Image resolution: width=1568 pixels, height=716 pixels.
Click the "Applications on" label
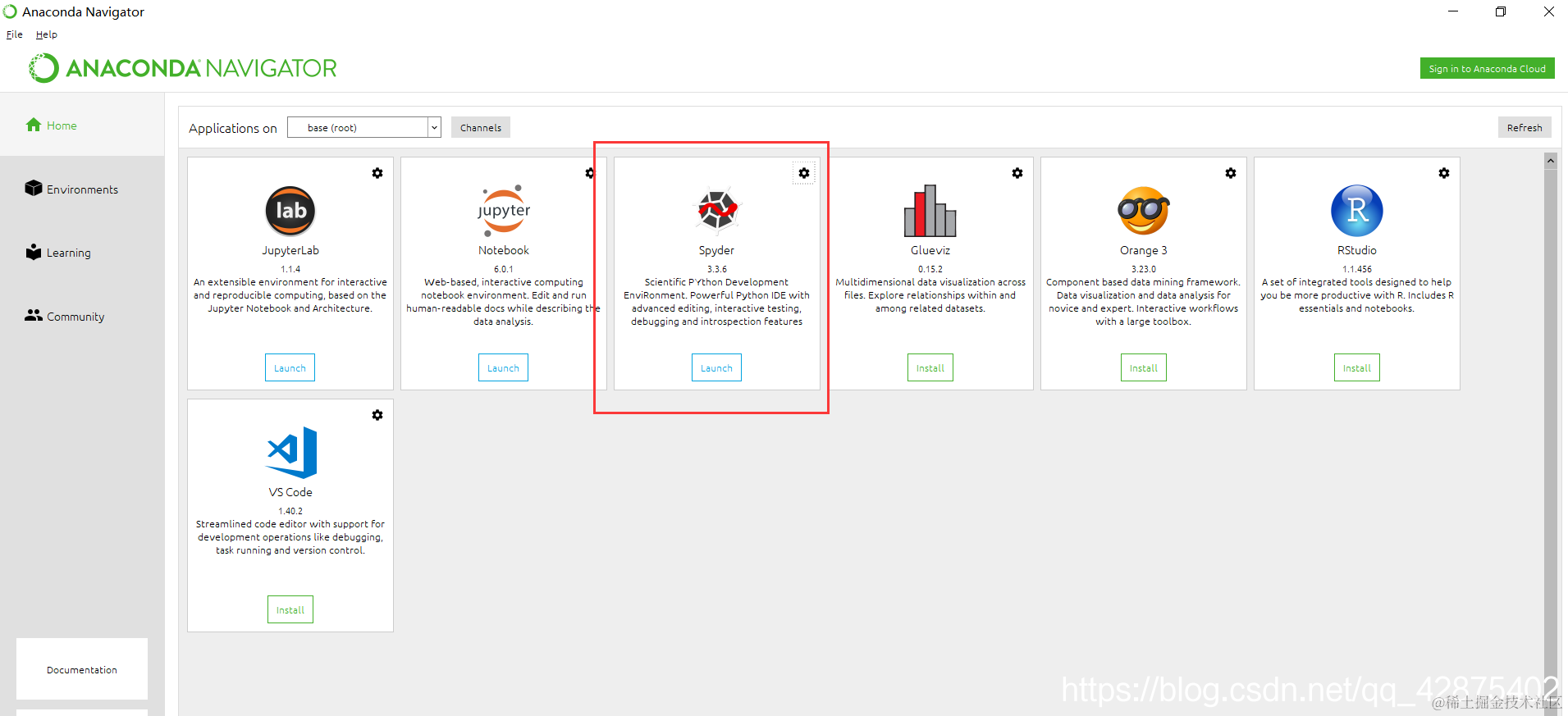pyautogui.click(x=233, y=128)
